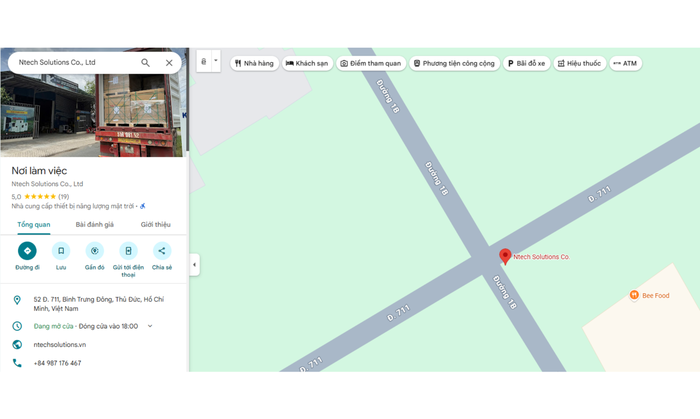This screenshot has height=419, width=700.
Task: Show ATM locations on the map
Action: (624, 63)
